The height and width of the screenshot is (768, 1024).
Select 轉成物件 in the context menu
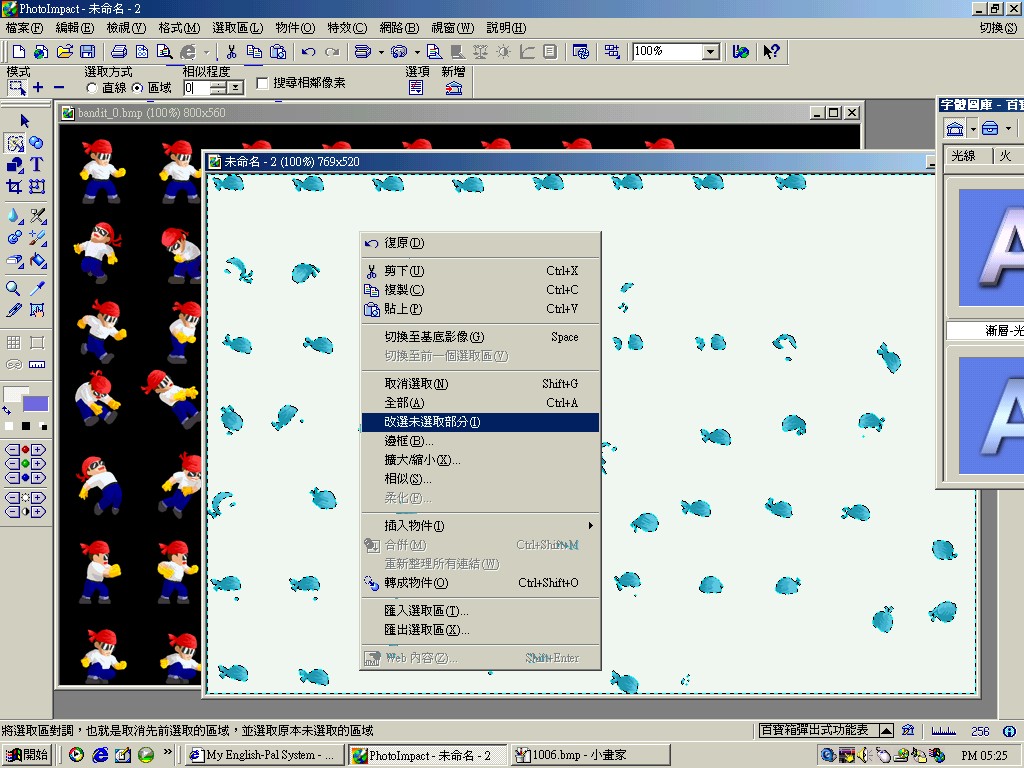pos(481,583)
